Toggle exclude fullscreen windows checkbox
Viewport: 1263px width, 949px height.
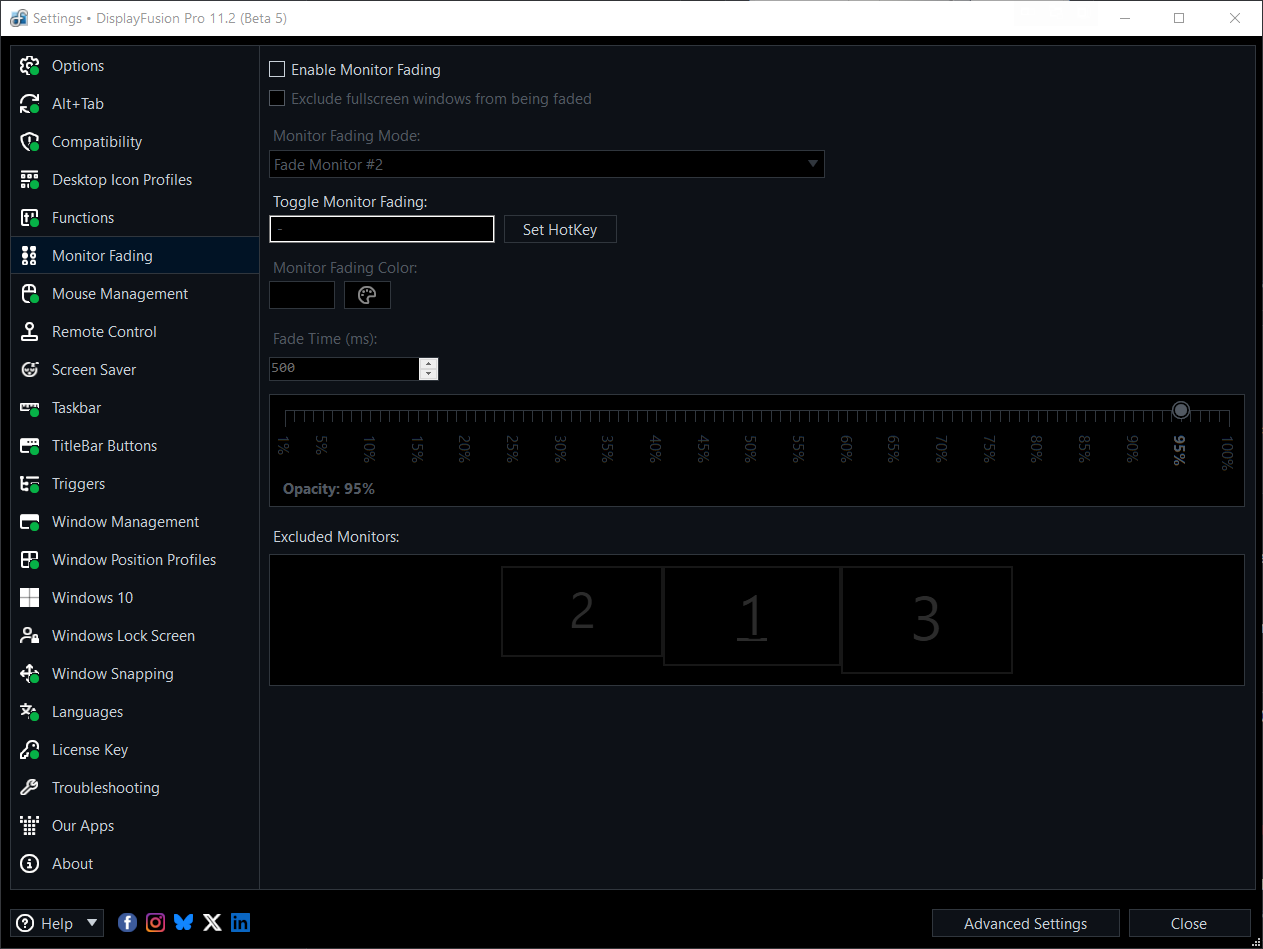pos(278,99)
